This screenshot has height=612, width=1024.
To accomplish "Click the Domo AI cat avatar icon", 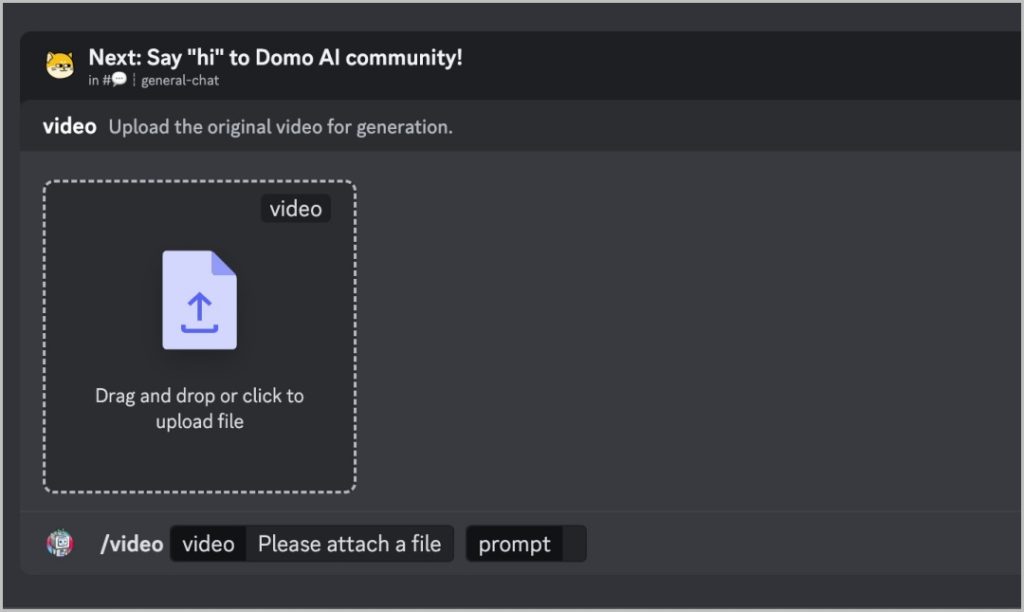I will pyautogui.click(x=59, y=65).
